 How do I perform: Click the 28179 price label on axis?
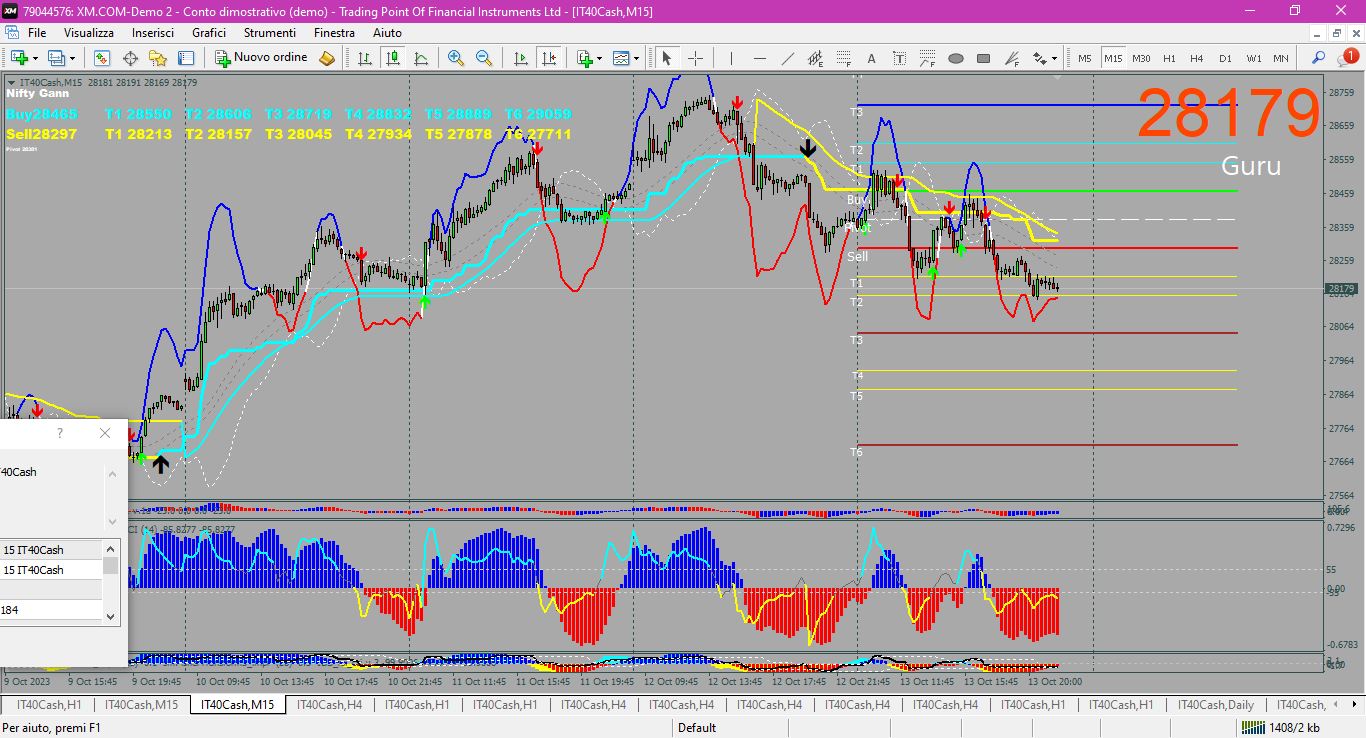1341,289
